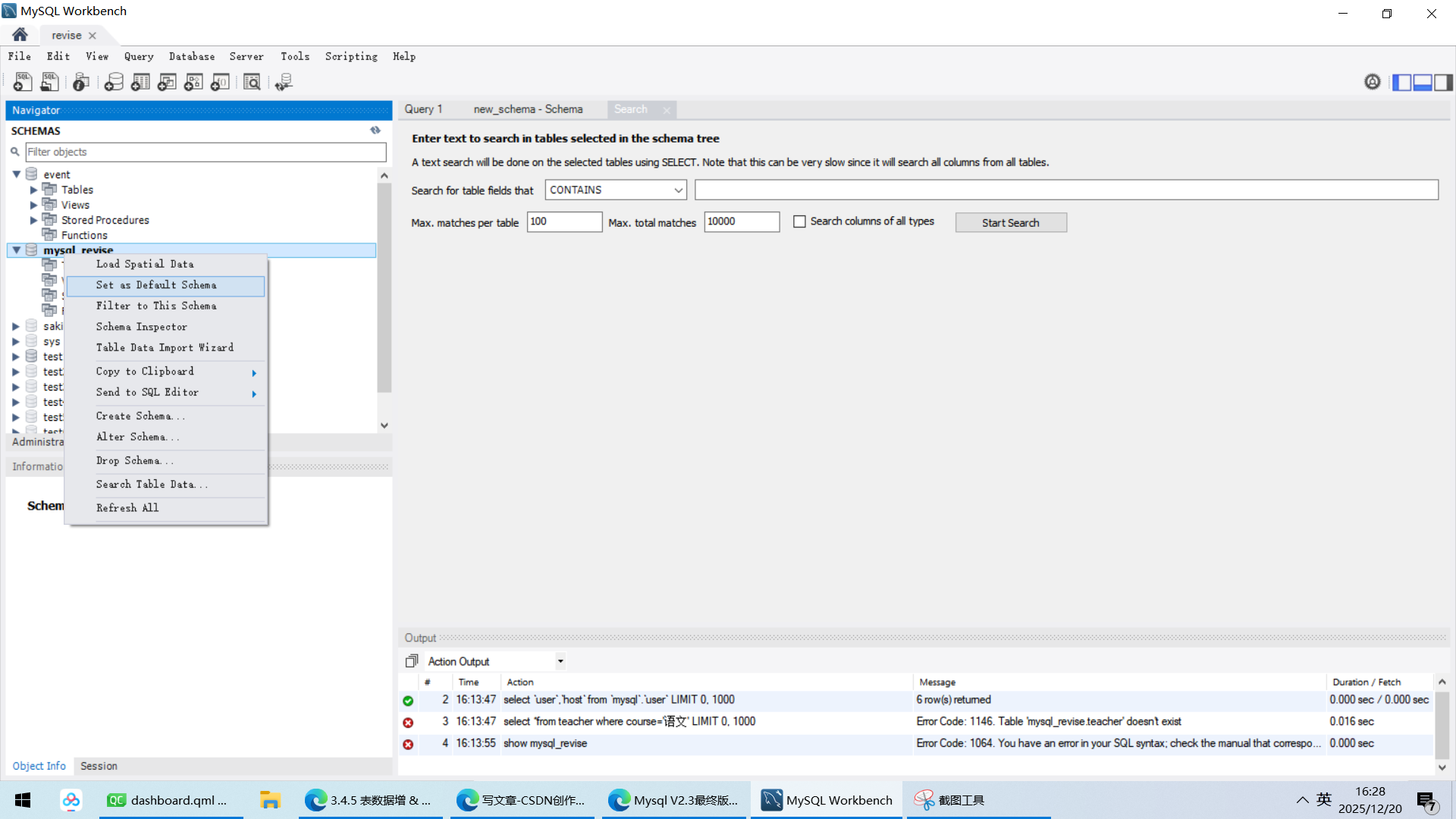Create a new SQL tab icon

pyautogui.click(x=23, y=82)
